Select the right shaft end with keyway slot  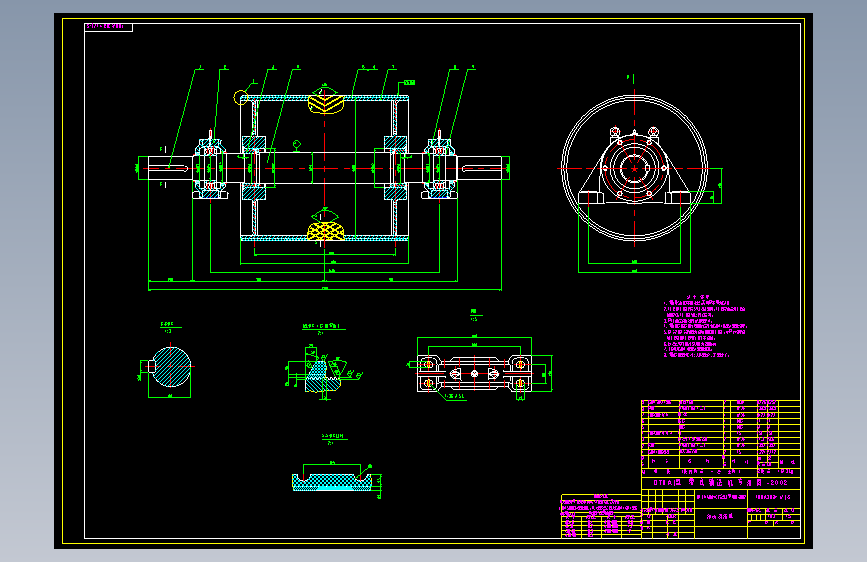(479, 168)
